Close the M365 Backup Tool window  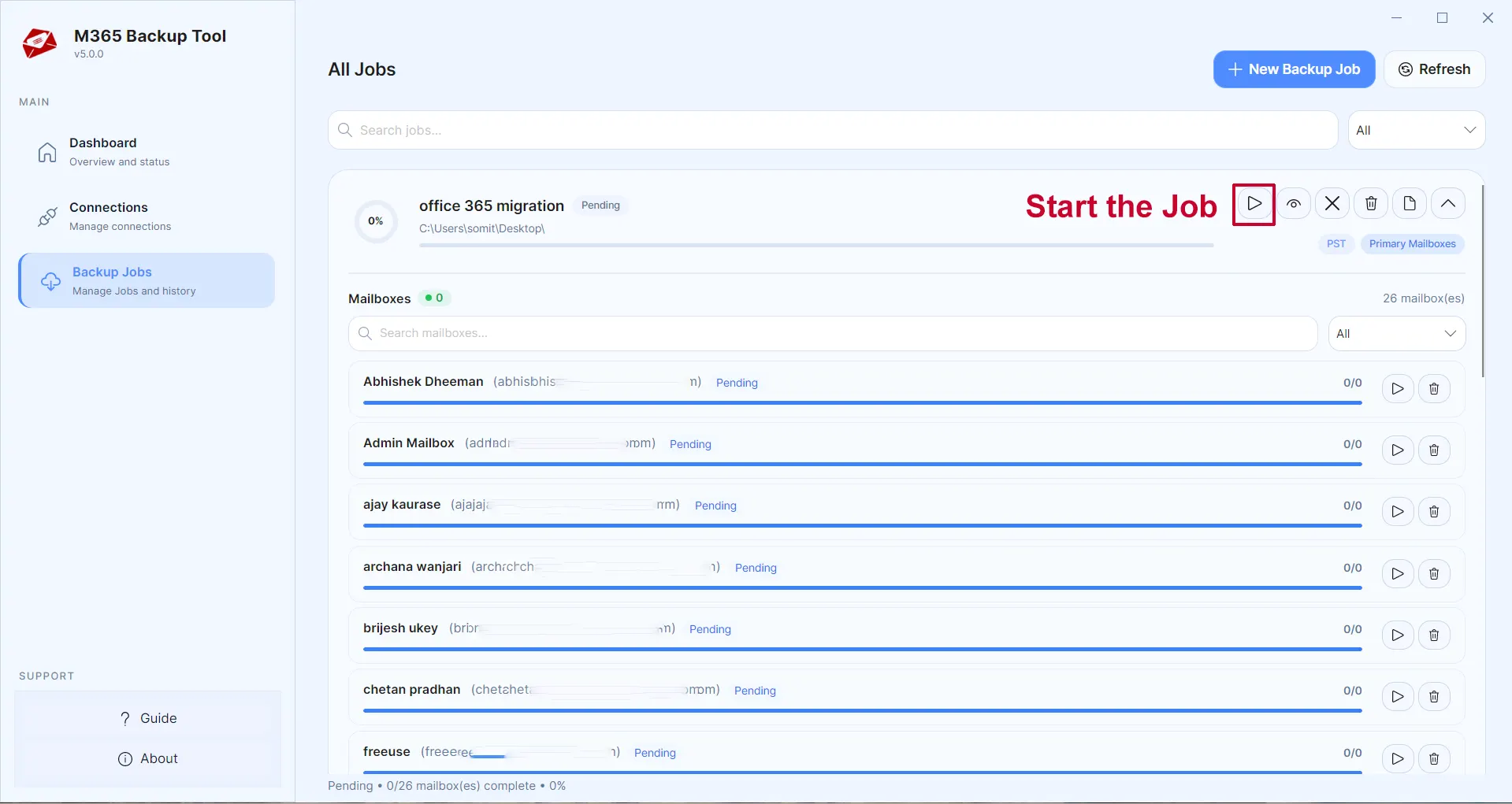point(1488,18)
